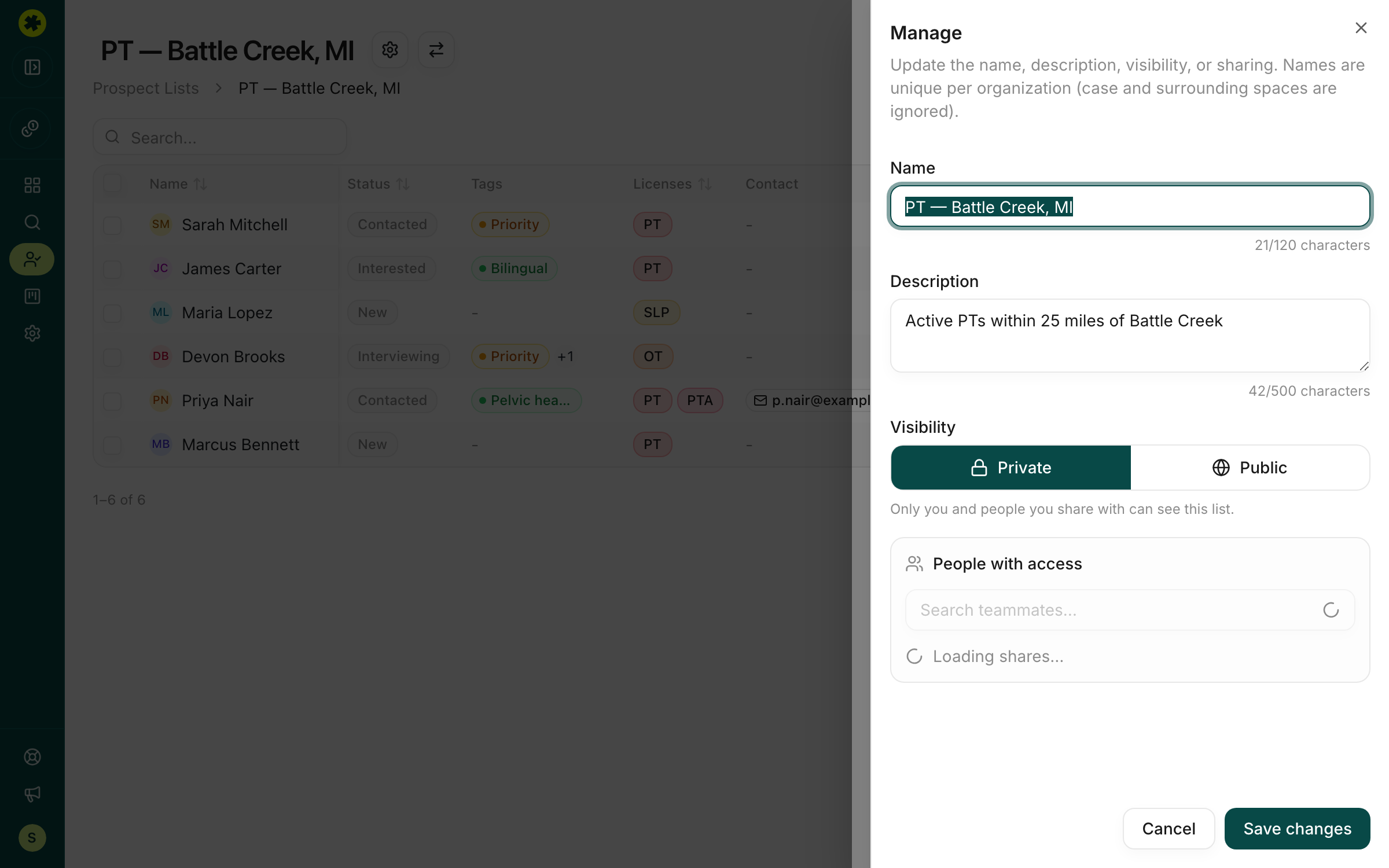The image size is (1389, 868).
Task: Click the PN avatar for Priya Nair
Action: pyautogui.click(x=161, y=400)
